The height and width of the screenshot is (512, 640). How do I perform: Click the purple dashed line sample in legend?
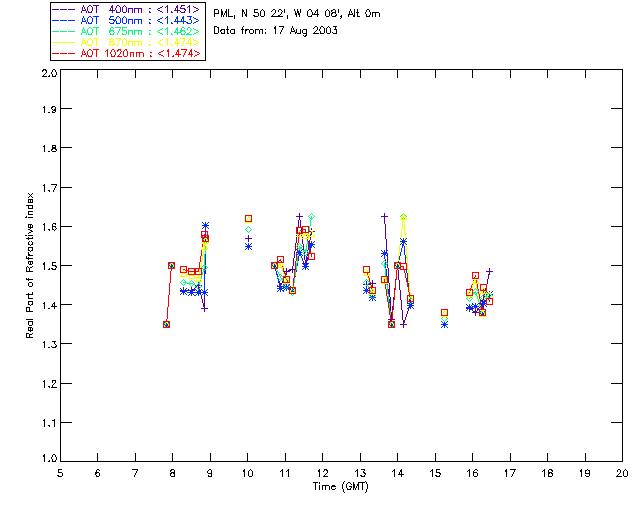pyautogui.click(x=64, y=9)
